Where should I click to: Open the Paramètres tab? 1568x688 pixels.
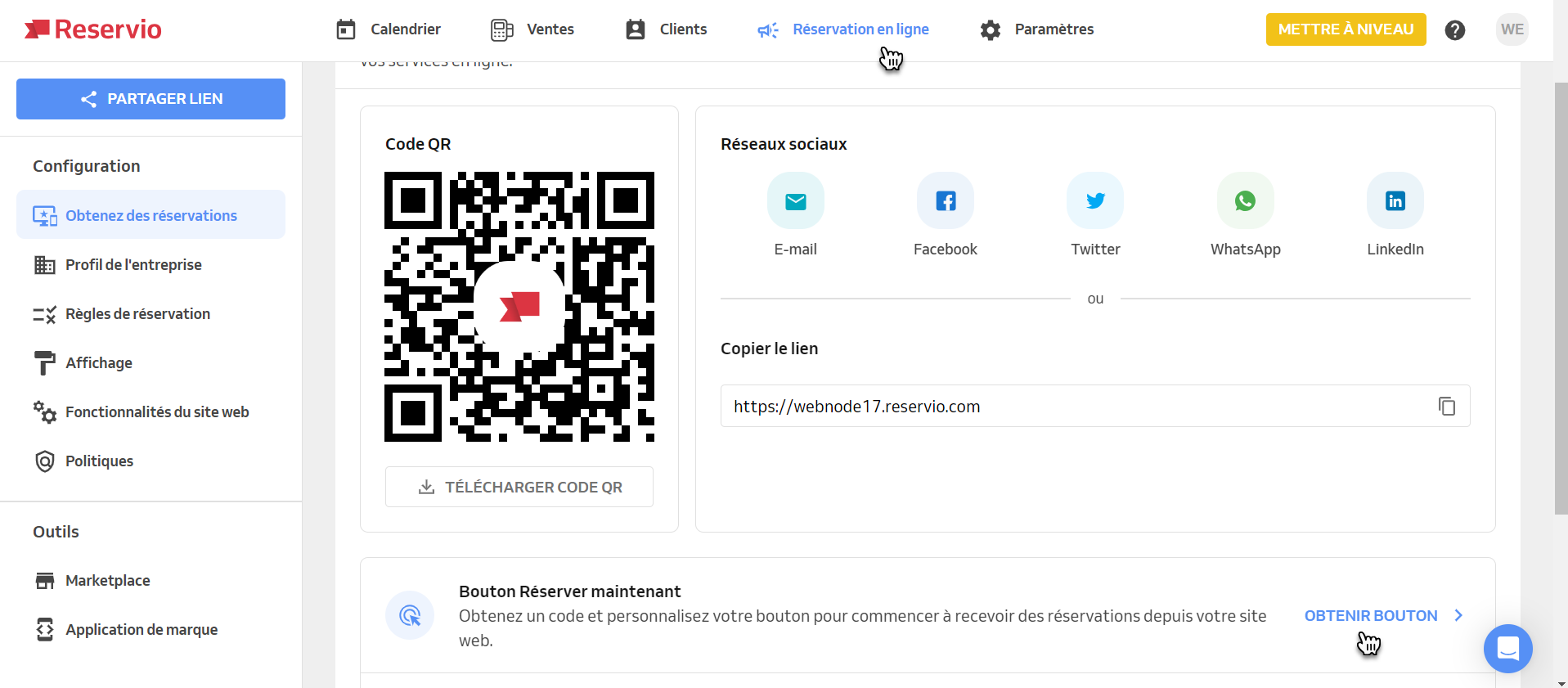point(1036,29)
